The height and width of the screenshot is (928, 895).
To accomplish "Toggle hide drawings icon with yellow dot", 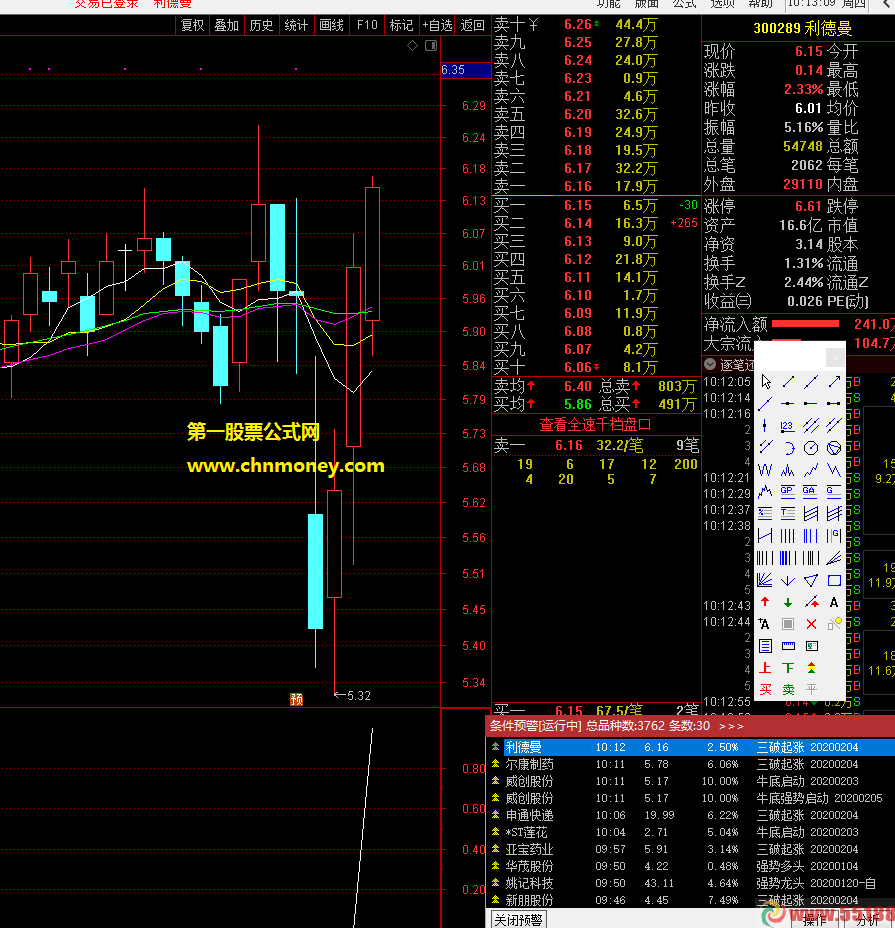I will point(834,624).
